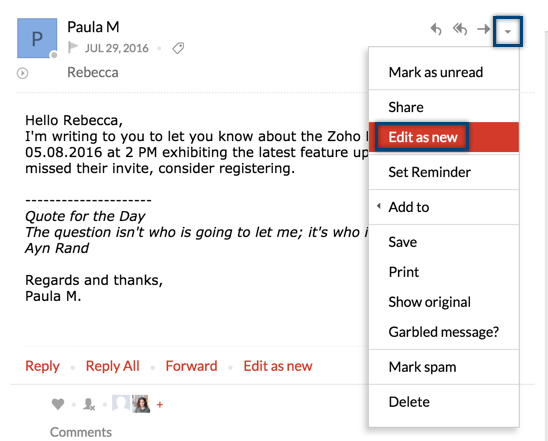Image resolution: width=548 pixels, height=441 pixels.
Task: Click the Reply link below message
Action: coord(42,366)
